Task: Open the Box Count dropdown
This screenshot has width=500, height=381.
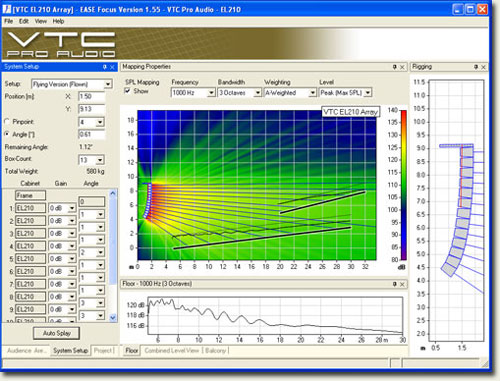Action: point(100,160)
